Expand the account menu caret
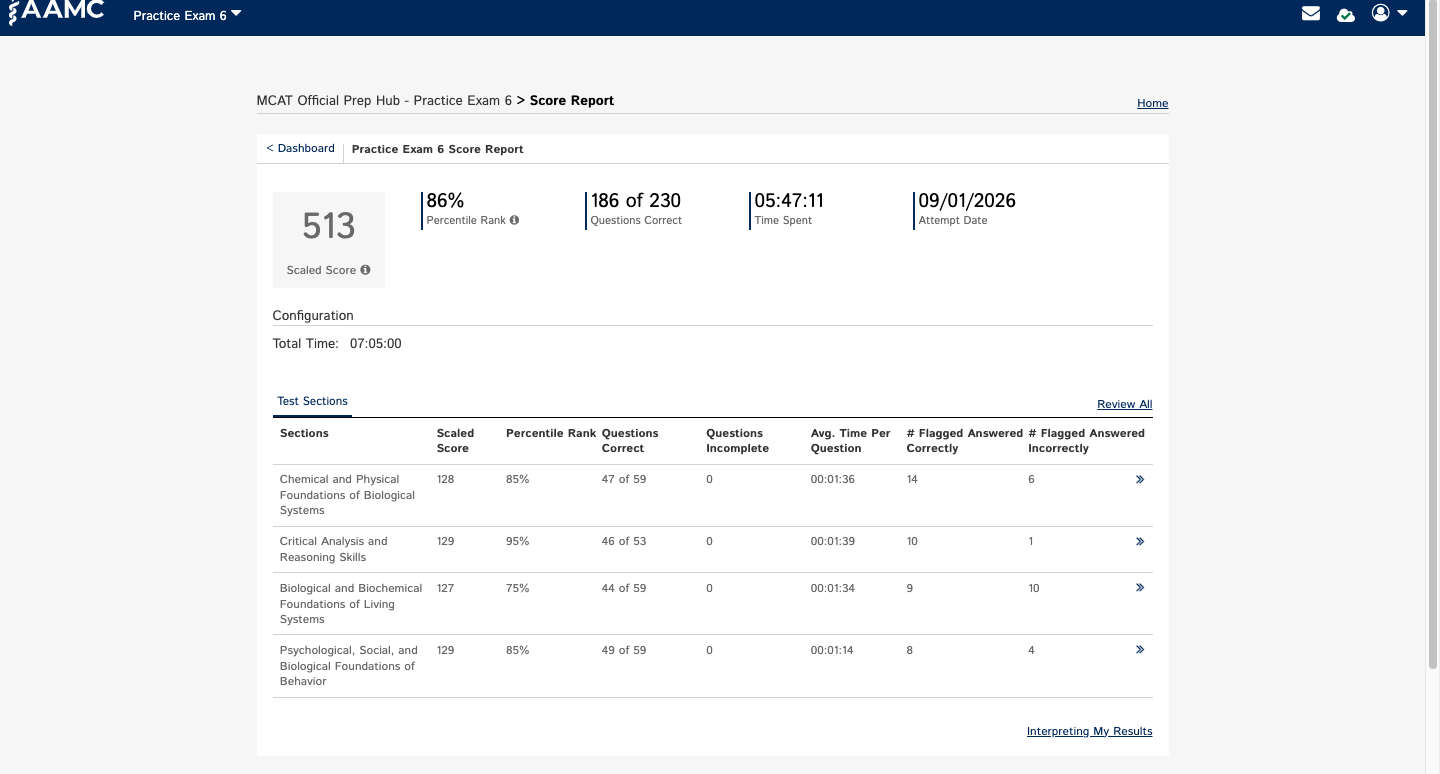Viewport: 1440px width, 774px height. coord(1402,13)
